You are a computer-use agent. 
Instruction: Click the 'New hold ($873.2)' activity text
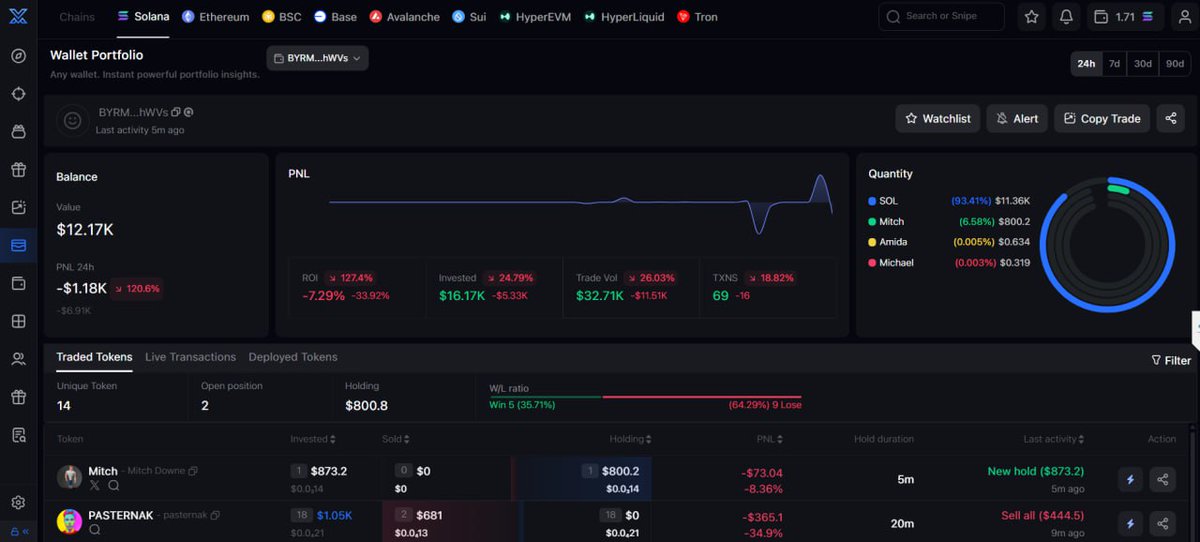(1035, 471)
